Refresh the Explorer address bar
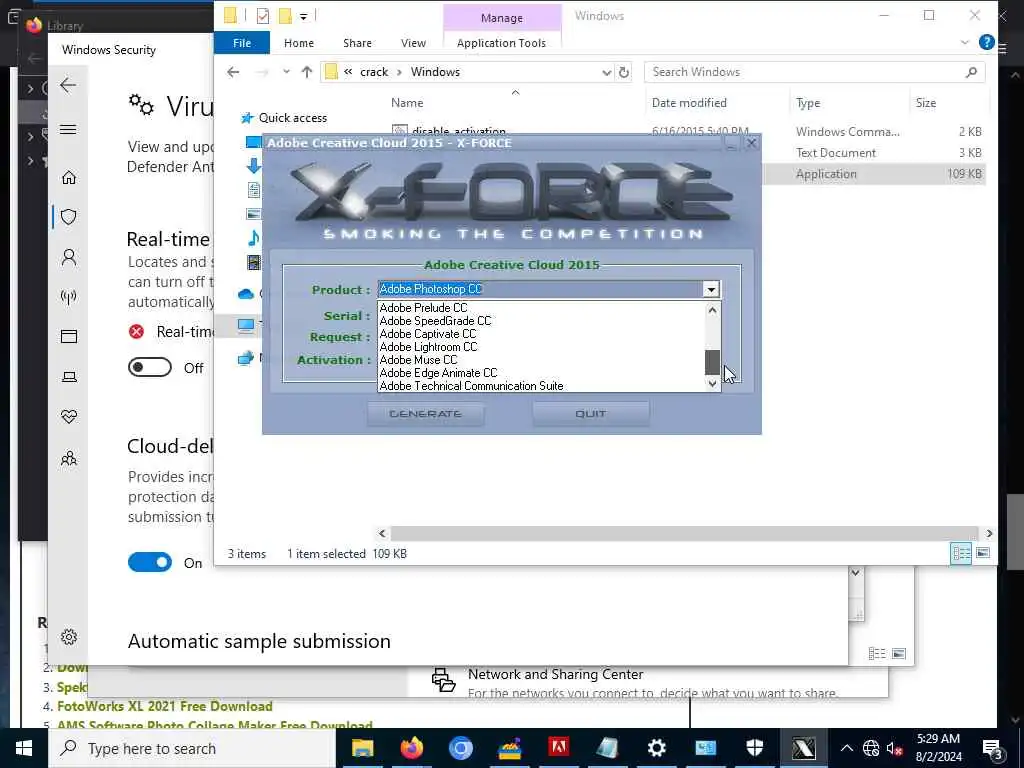Viewport: 1024px width, 768px height. tap(624, 72)
